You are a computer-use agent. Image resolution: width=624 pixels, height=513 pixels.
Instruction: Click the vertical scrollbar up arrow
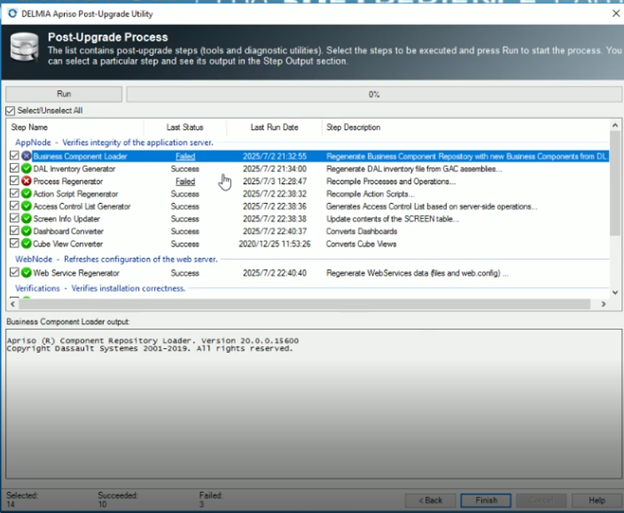pyautogui.click(x=615, y=125)
